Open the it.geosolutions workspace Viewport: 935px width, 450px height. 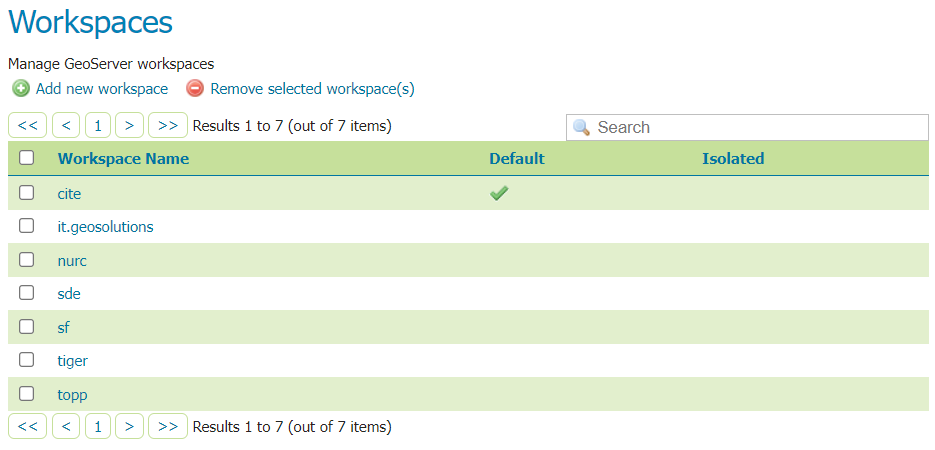105,227
